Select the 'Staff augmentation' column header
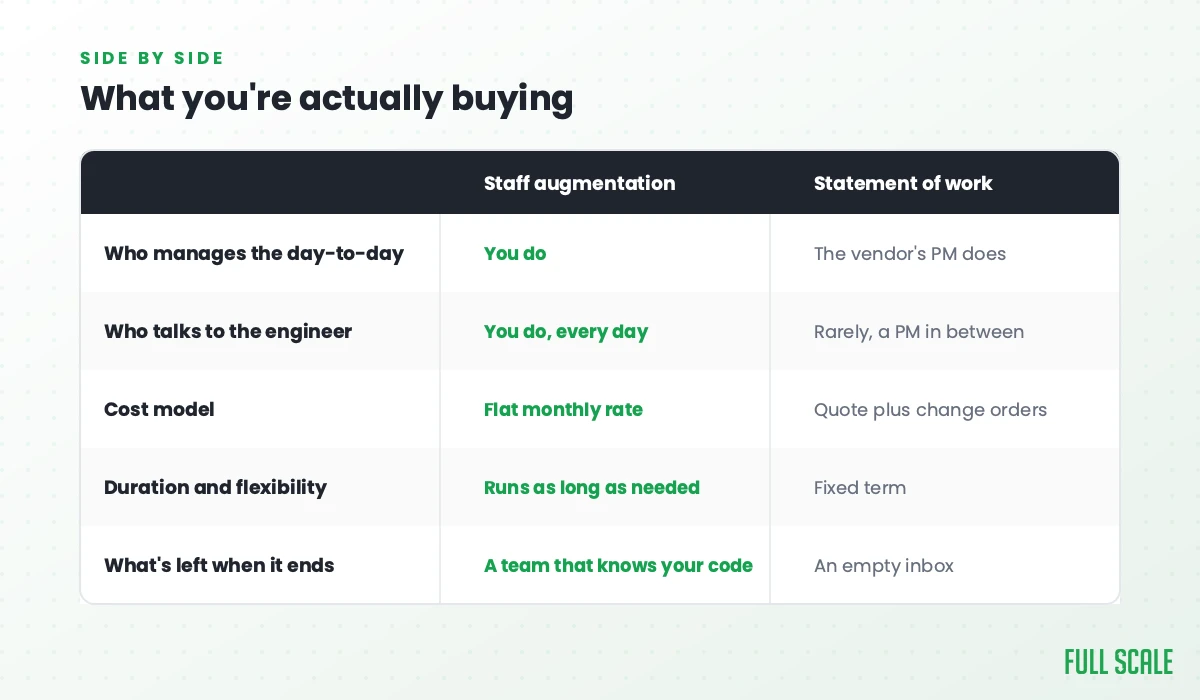1200x700 pixels. pyautogui.click(x=579, y=183)
